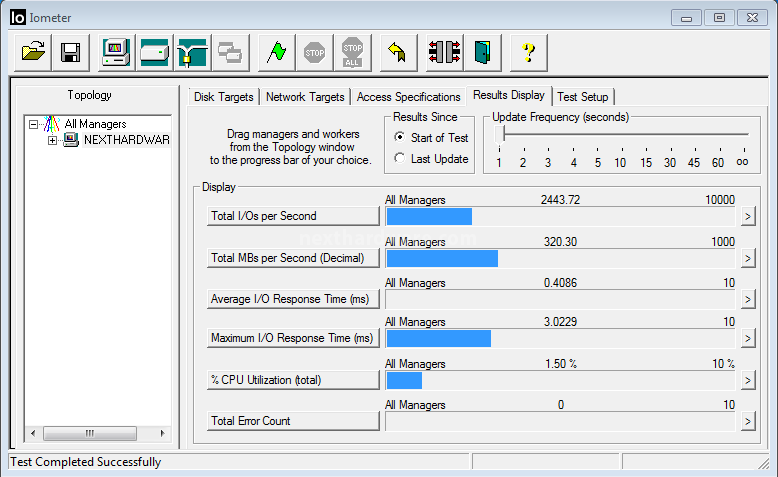778x477 pixels.
Task: Start tests with the green flag
Action: tap(276, 53)
